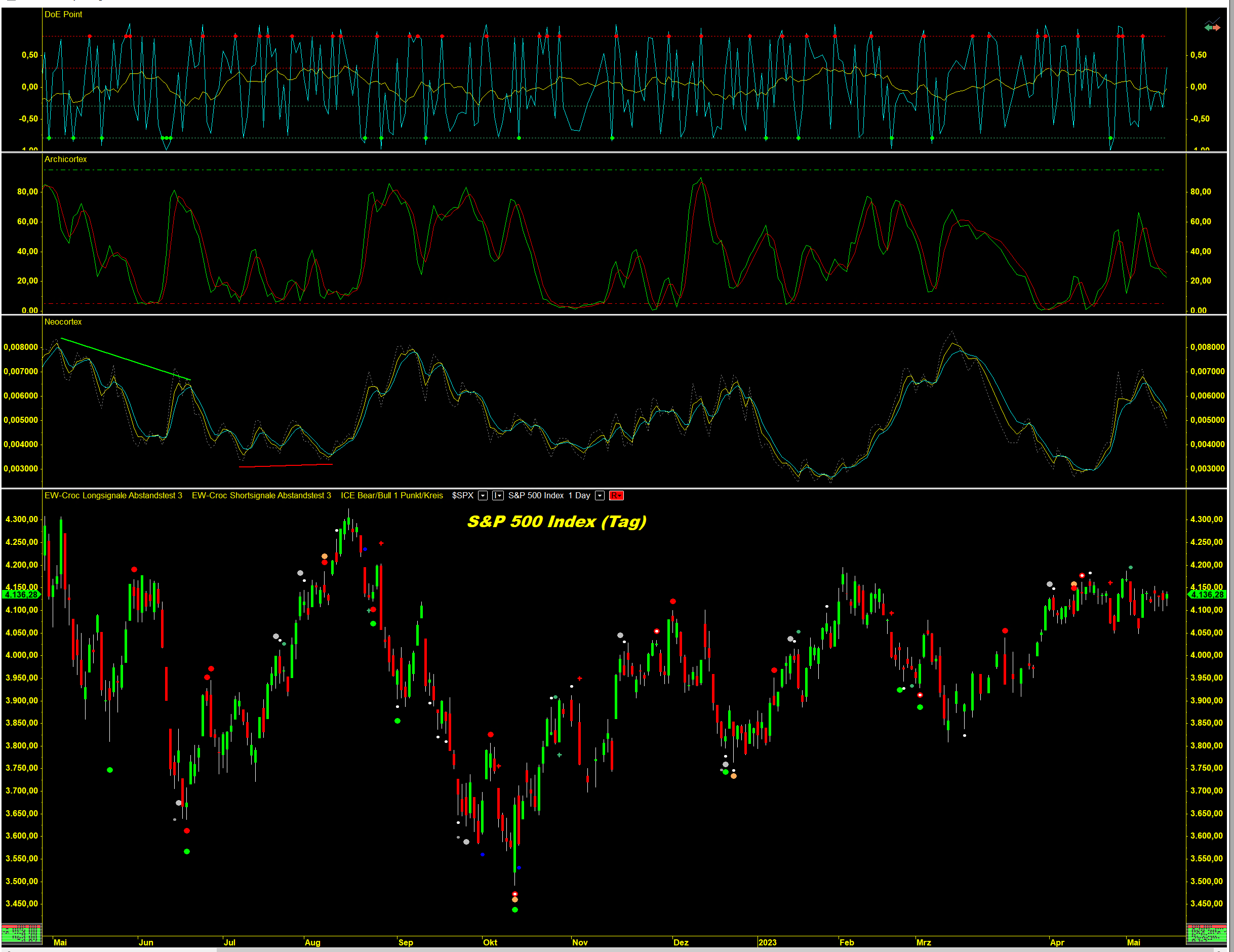The width and height of the screenshot is (1234, 952).
Task: Click the right 4.136,28 price marker
Action: point(1206,594)
